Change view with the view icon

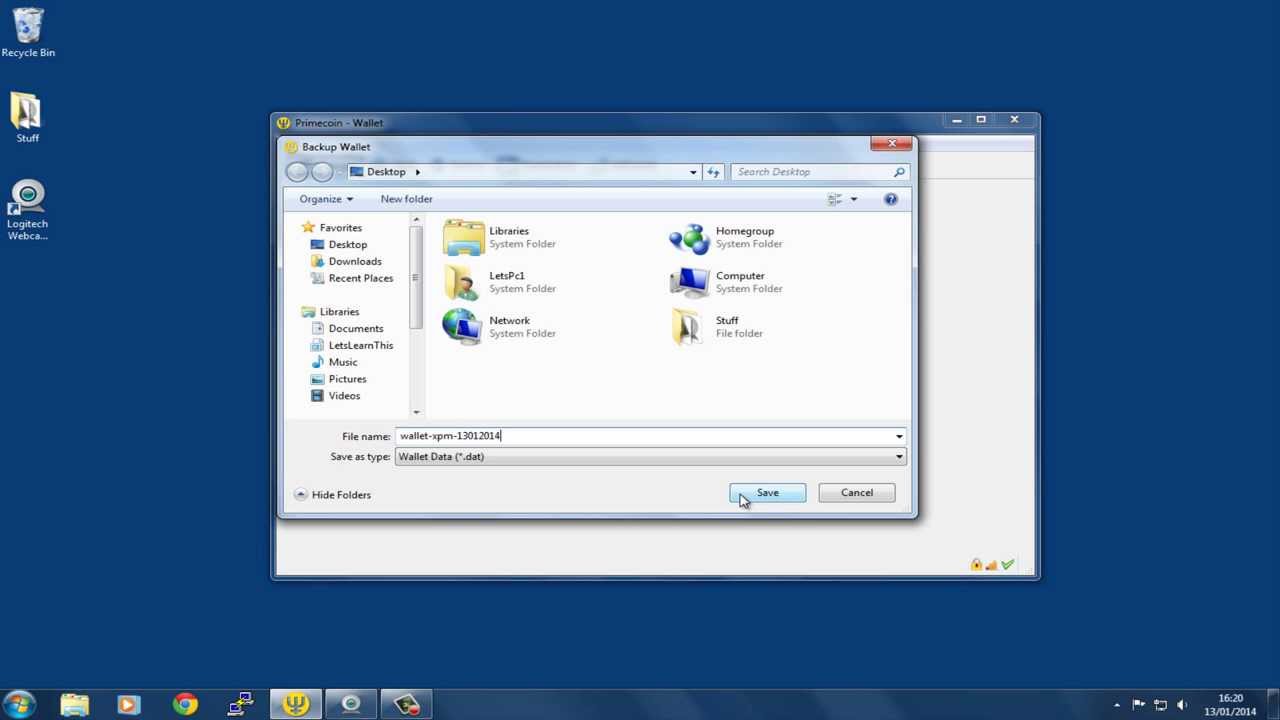click(x=835, y=199)
